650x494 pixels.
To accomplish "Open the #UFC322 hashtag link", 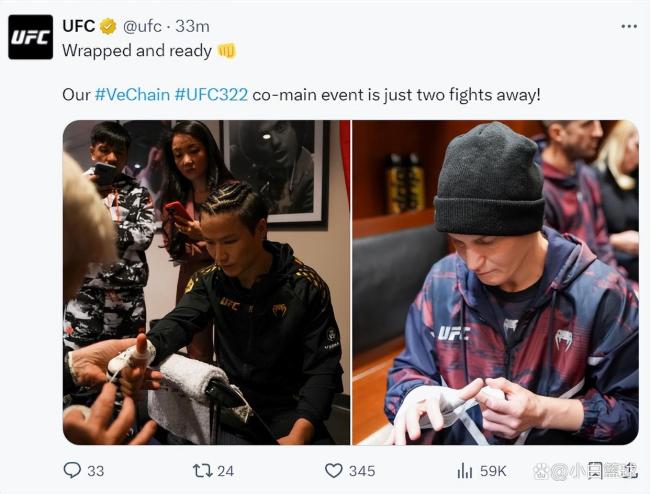I will pyautogui.click(x=211, y=94).
